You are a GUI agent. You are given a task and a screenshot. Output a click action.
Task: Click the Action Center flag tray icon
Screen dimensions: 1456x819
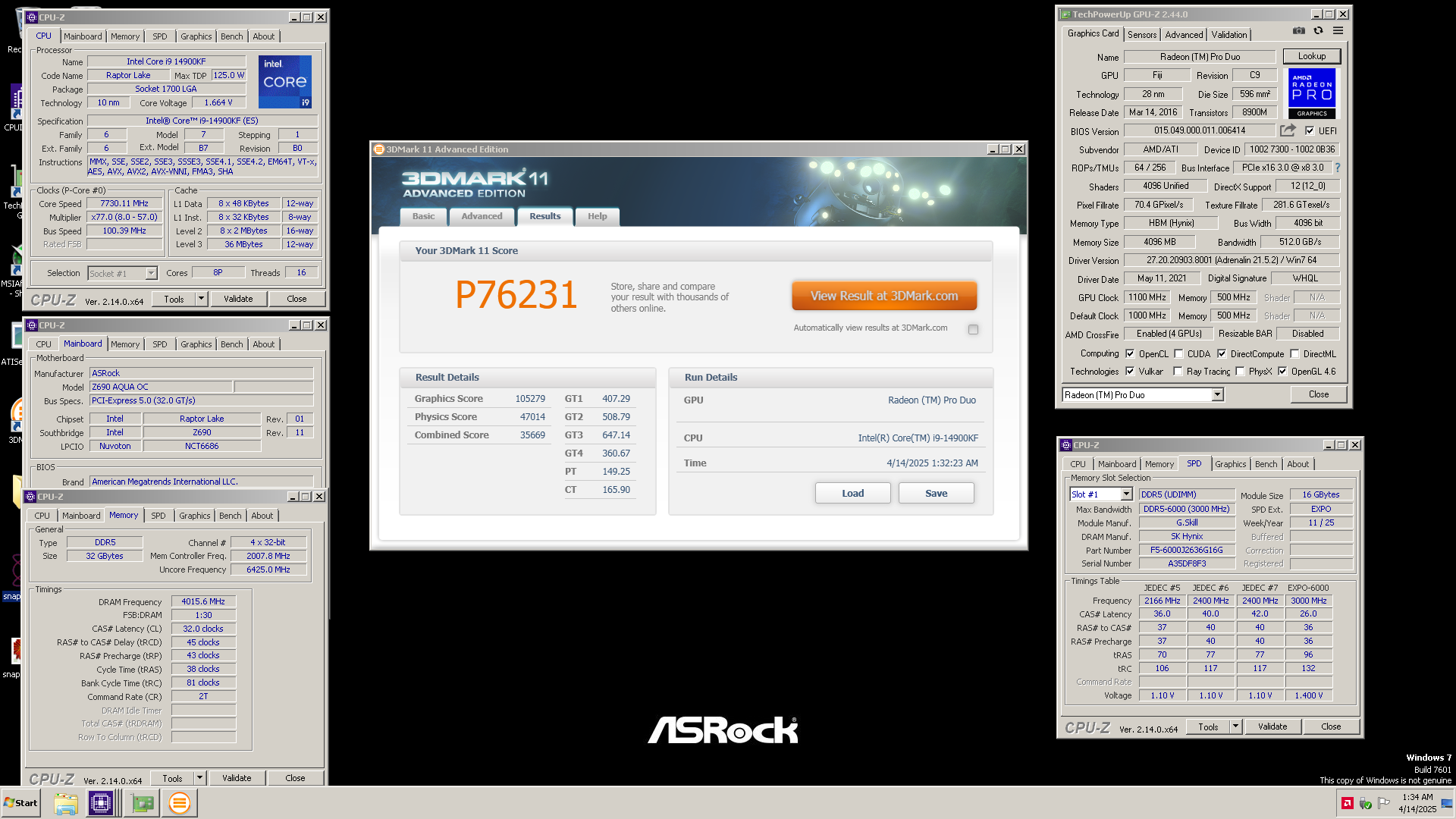point(1384,803)
